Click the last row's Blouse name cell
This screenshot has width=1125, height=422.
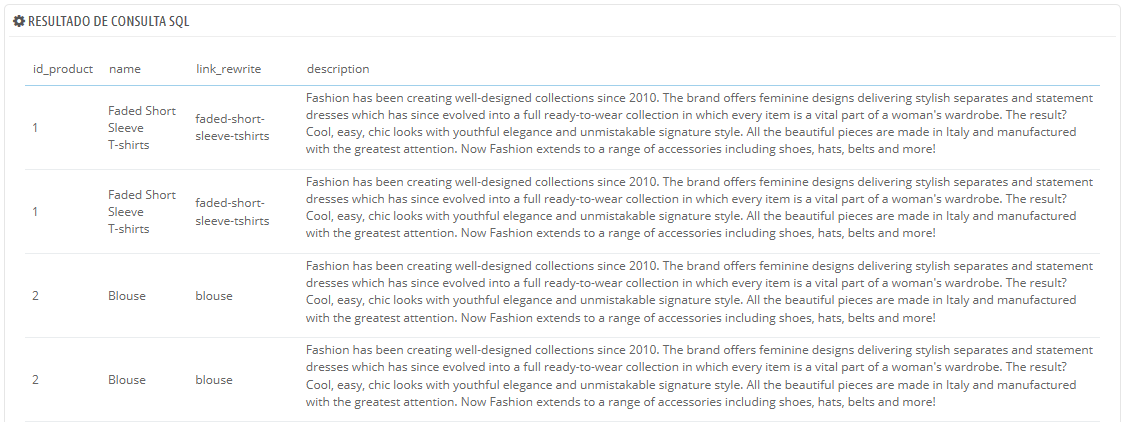[x=127, y=380]
